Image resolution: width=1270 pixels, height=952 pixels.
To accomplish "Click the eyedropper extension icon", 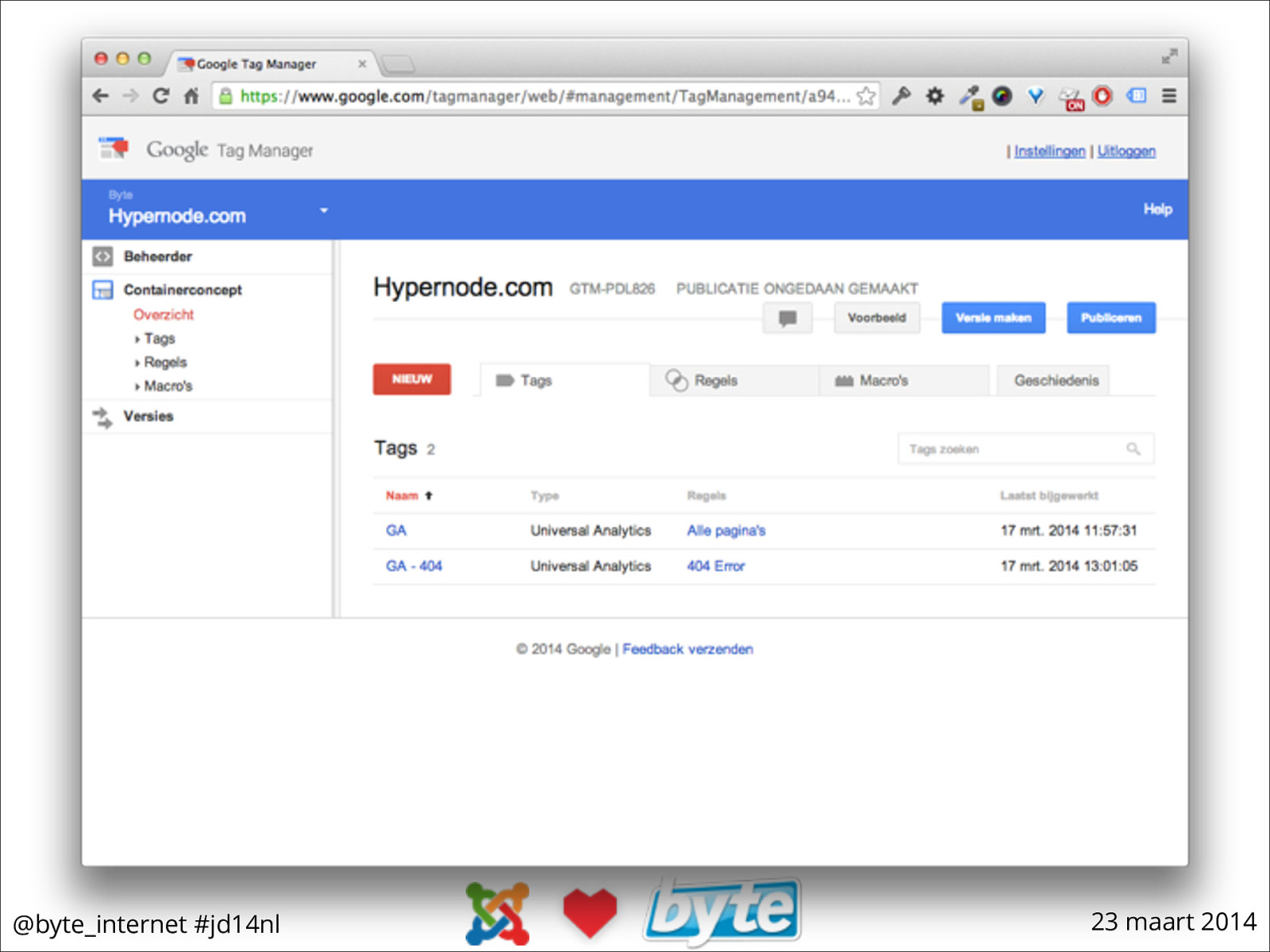I will click(970, 97).
